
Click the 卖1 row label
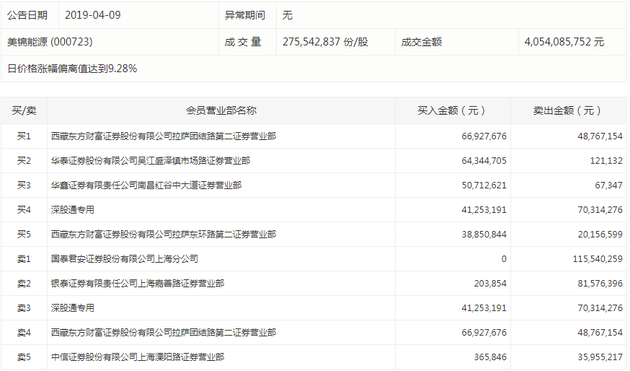click(x=24, y=259)
